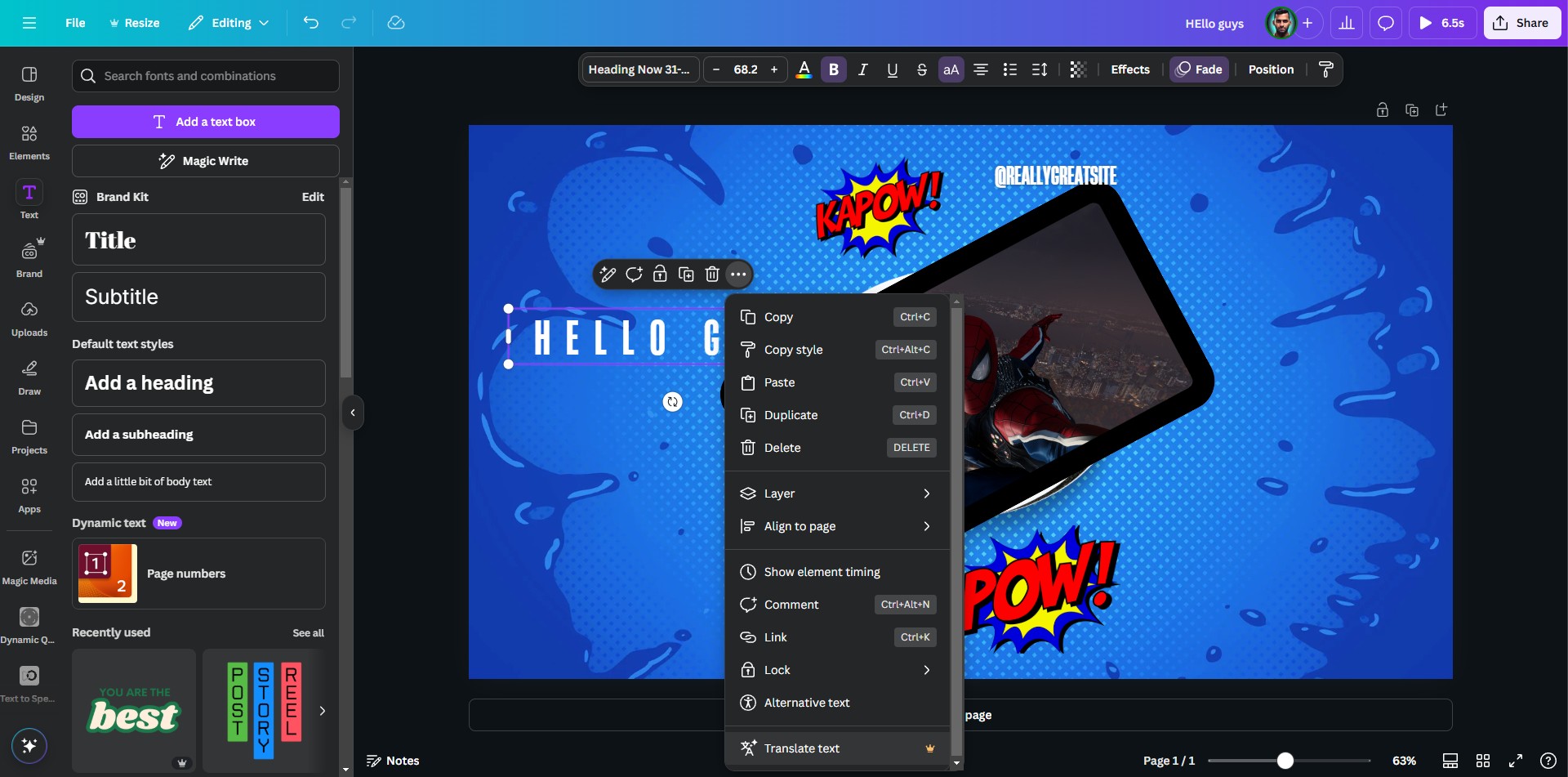Click the next arrow in Recently used
This screenshot has width=1568, height=777.
(x=323, y=711)
